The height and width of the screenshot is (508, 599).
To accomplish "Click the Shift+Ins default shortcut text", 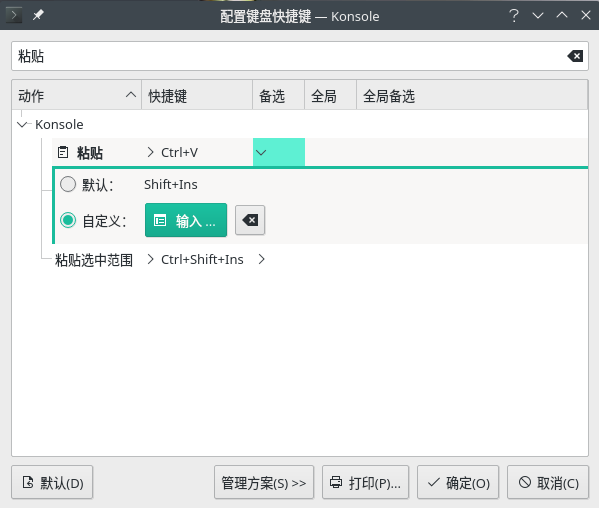I will pos(171,184).
